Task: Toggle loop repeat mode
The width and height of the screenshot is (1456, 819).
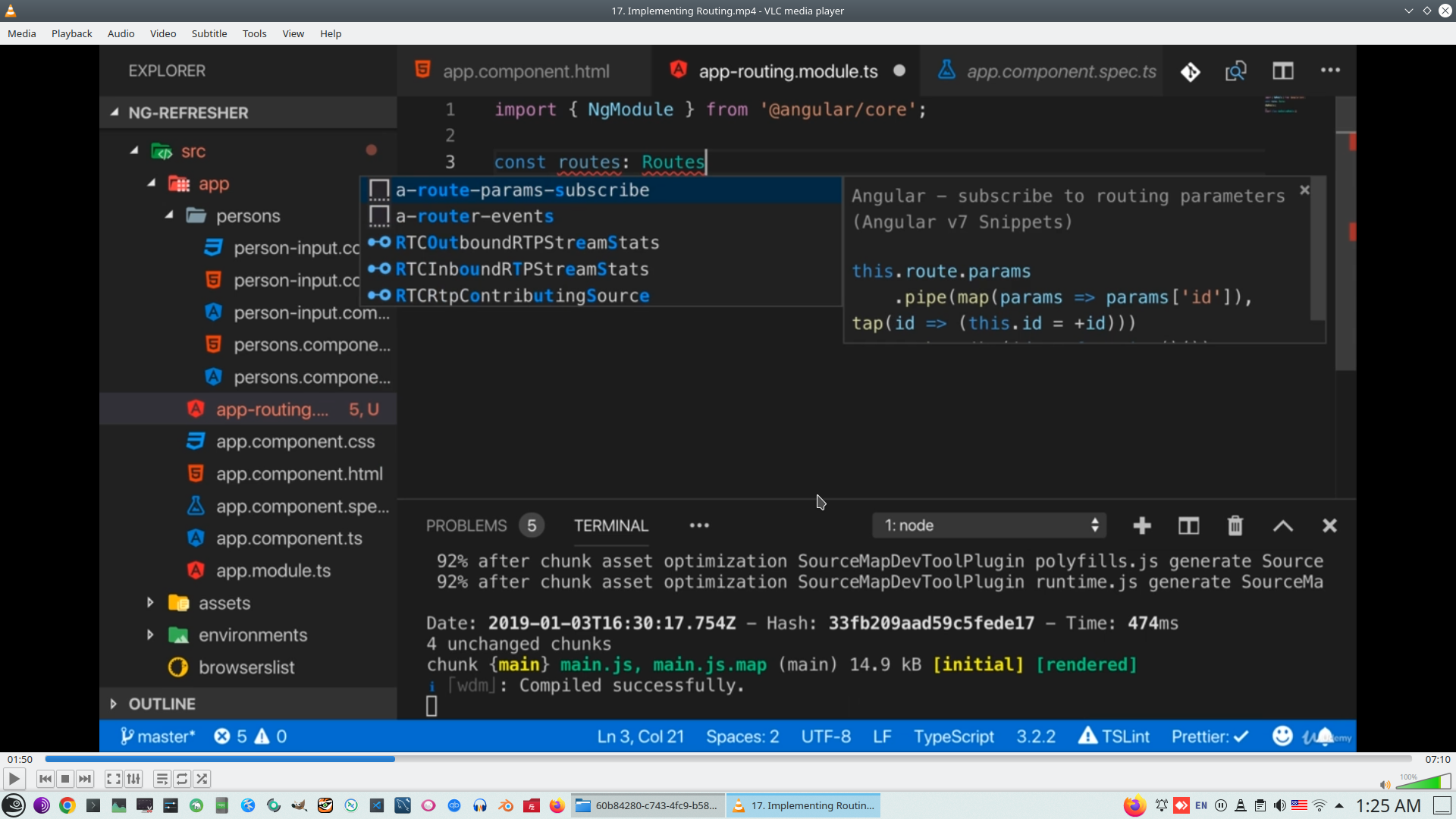Action: [x=182, y=779]
